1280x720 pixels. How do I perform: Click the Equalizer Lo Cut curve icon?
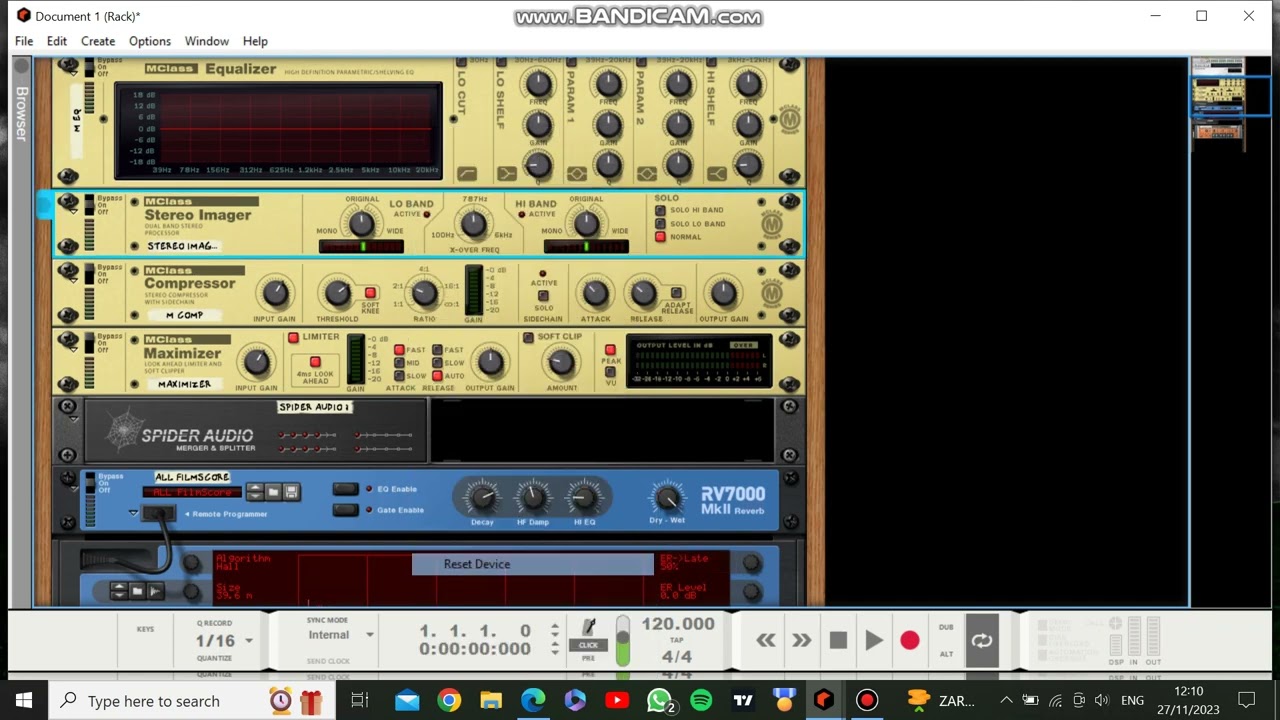[x=467, y=174]
